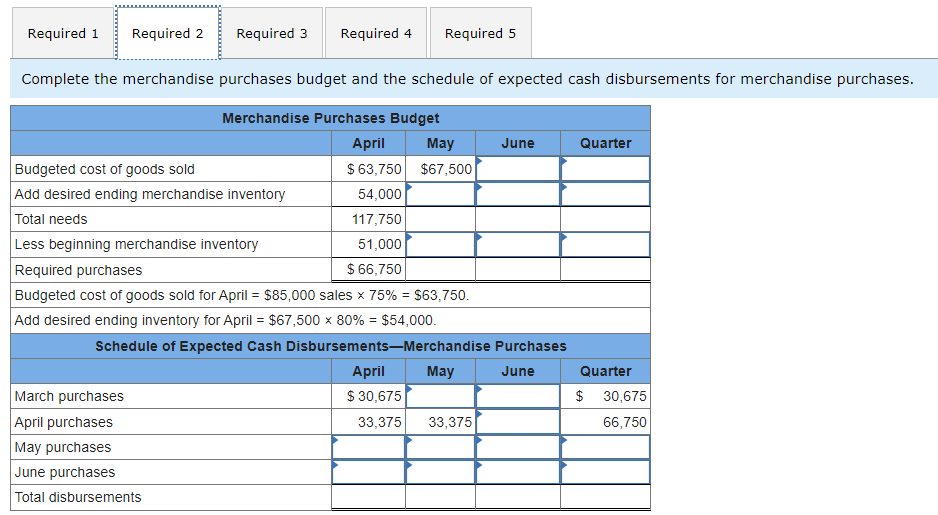938x515 pixels.
Task: Click the $30,675 April March-purchases value
Action: pos(374,396)
